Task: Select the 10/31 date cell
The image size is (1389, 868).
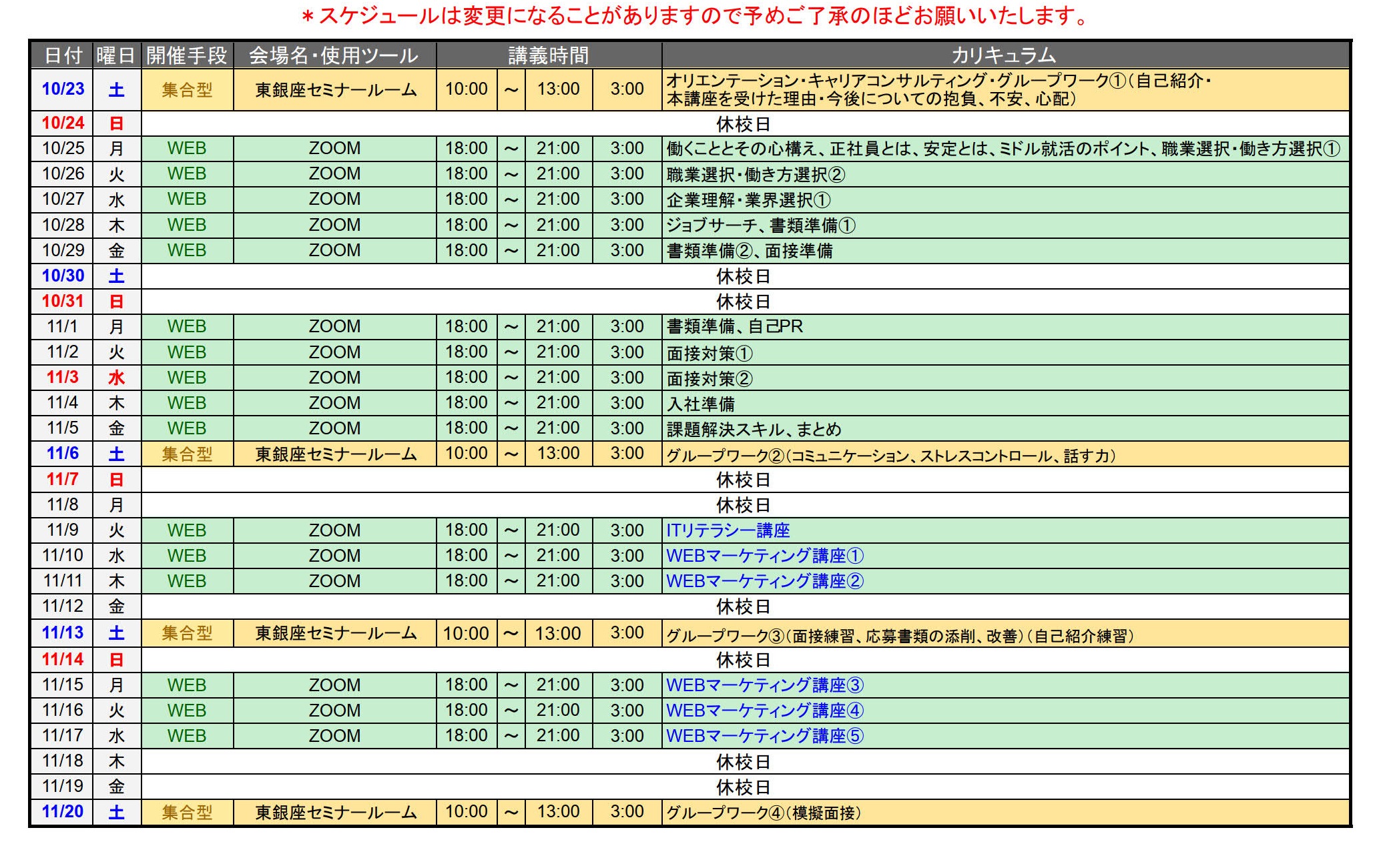Action: [x=62, y=302]
